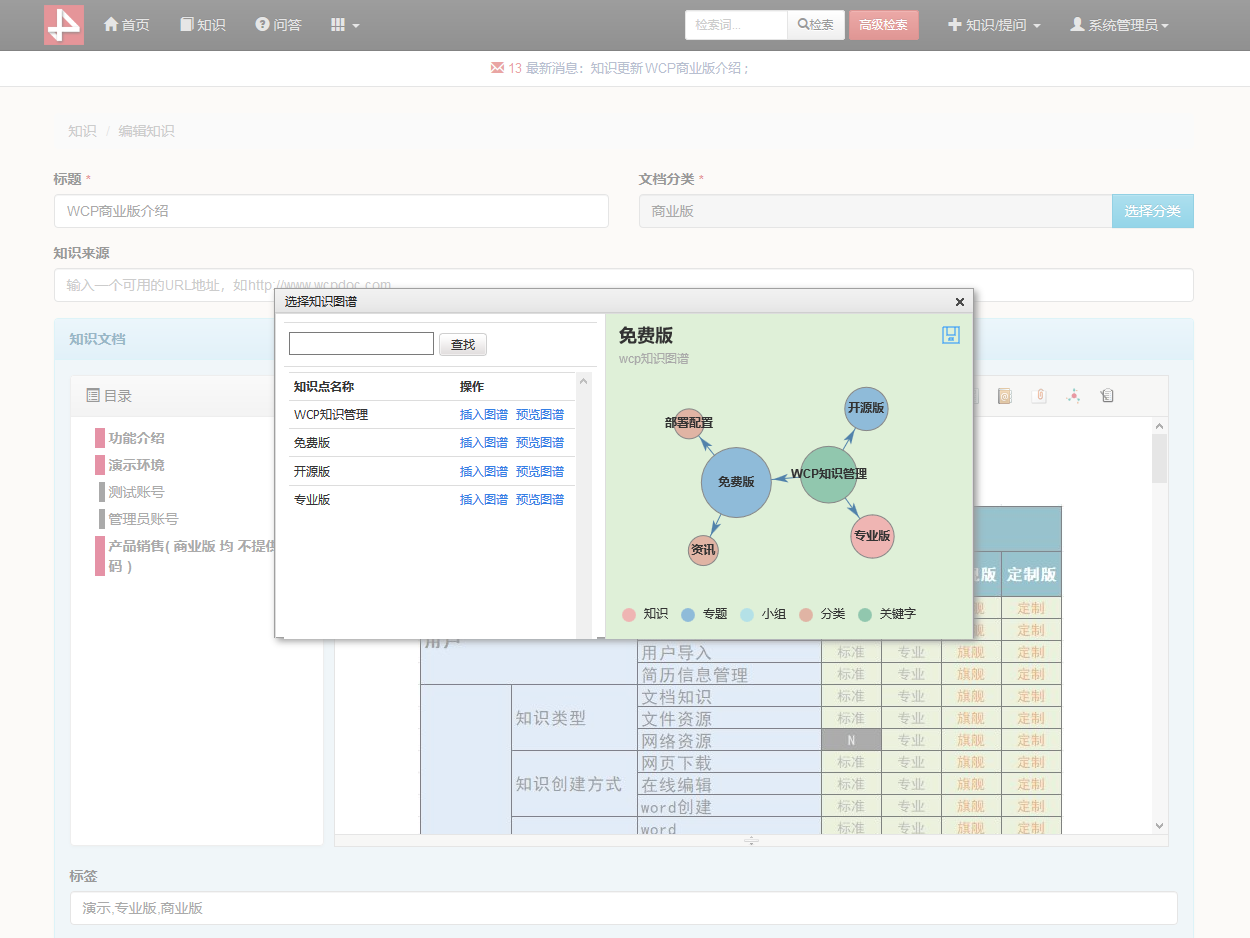The height and width of the screenshot is (938, 1250).
Task: Open the envelope messages icon with 13
Action: click(497, 68)
